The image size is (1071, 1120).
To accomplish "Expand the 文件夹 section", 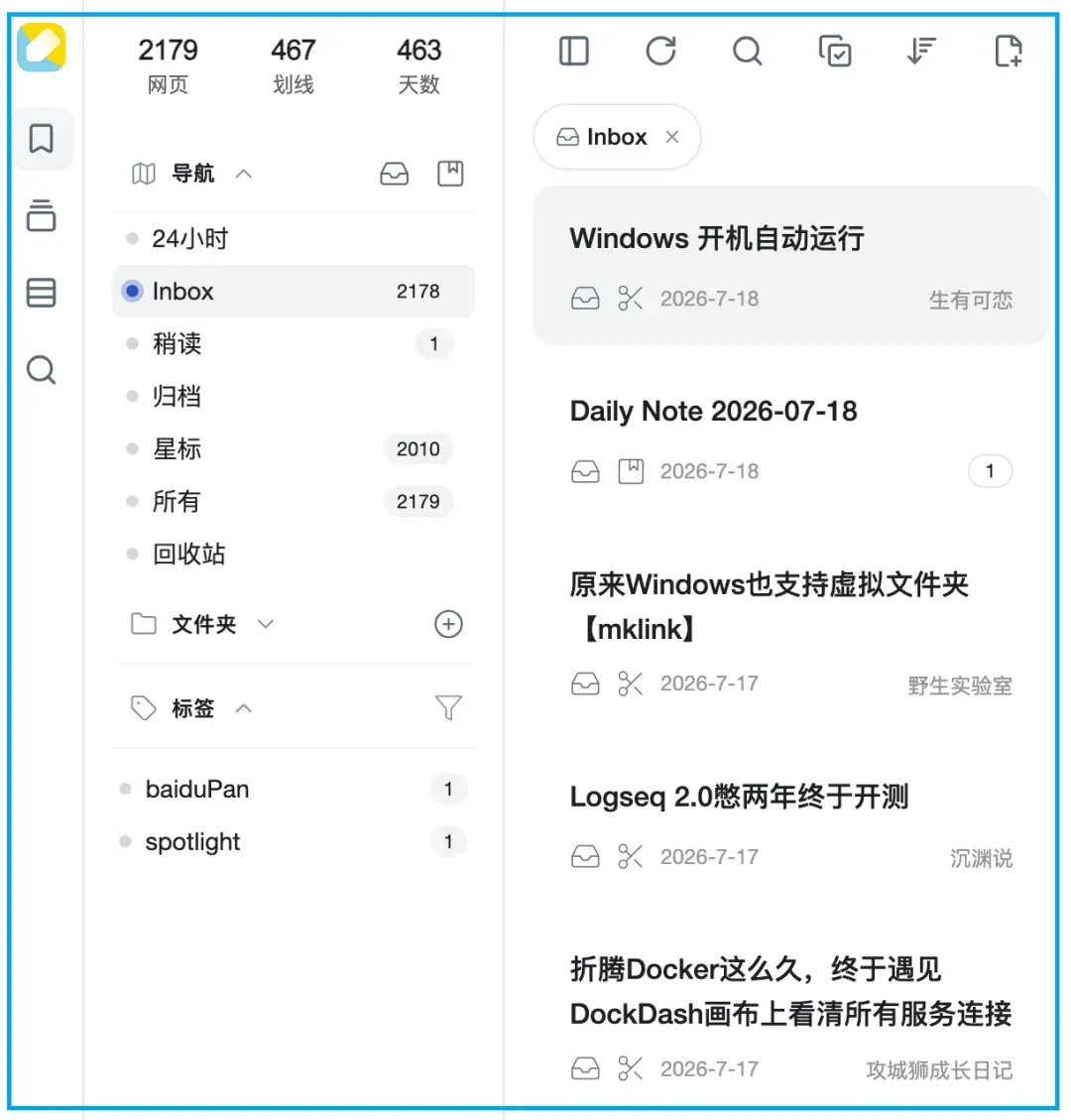I will point(266,624).
